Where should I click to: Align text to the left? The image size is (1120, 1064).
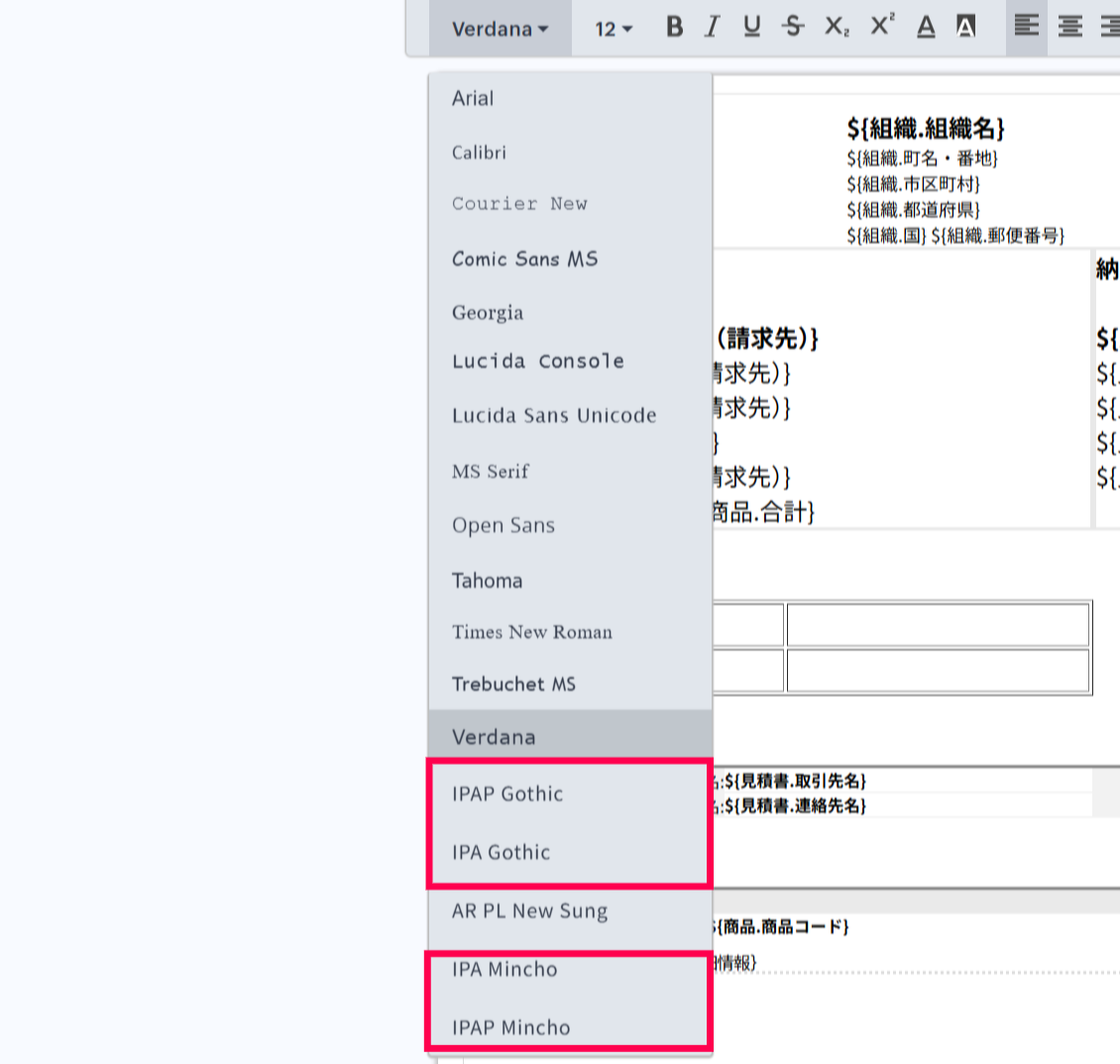[1026, 27]
